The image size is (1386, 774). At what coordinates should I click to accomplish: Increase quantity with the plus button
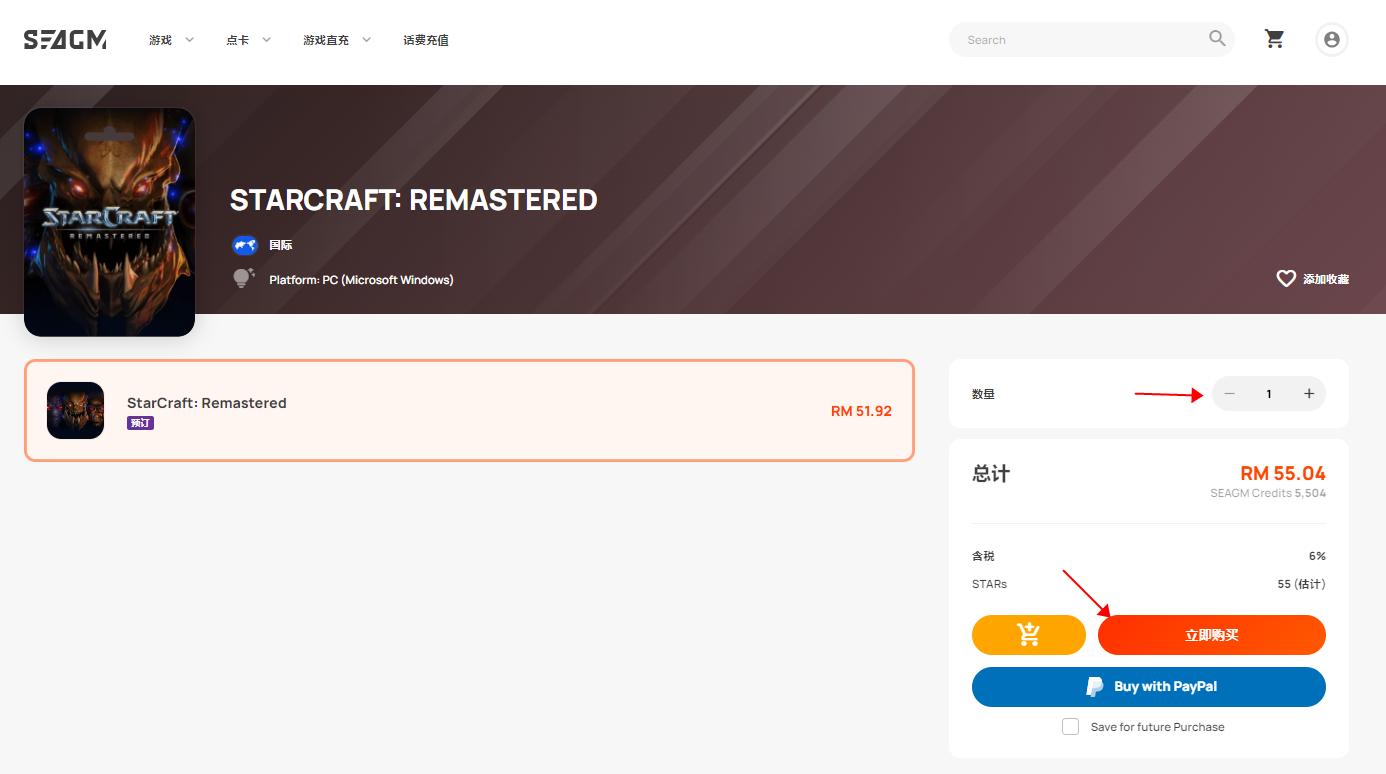pyautogui.click(x=1309, y=394)
